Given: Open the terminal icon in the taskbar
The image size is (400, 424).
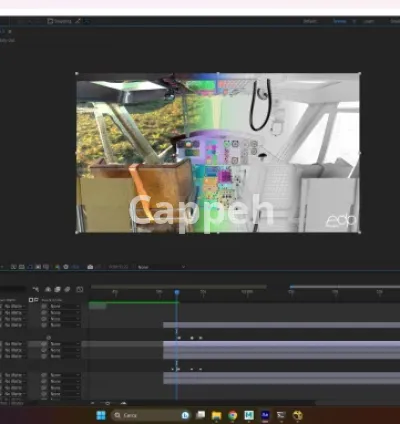Looking at the screenshot, I should 281,415.
